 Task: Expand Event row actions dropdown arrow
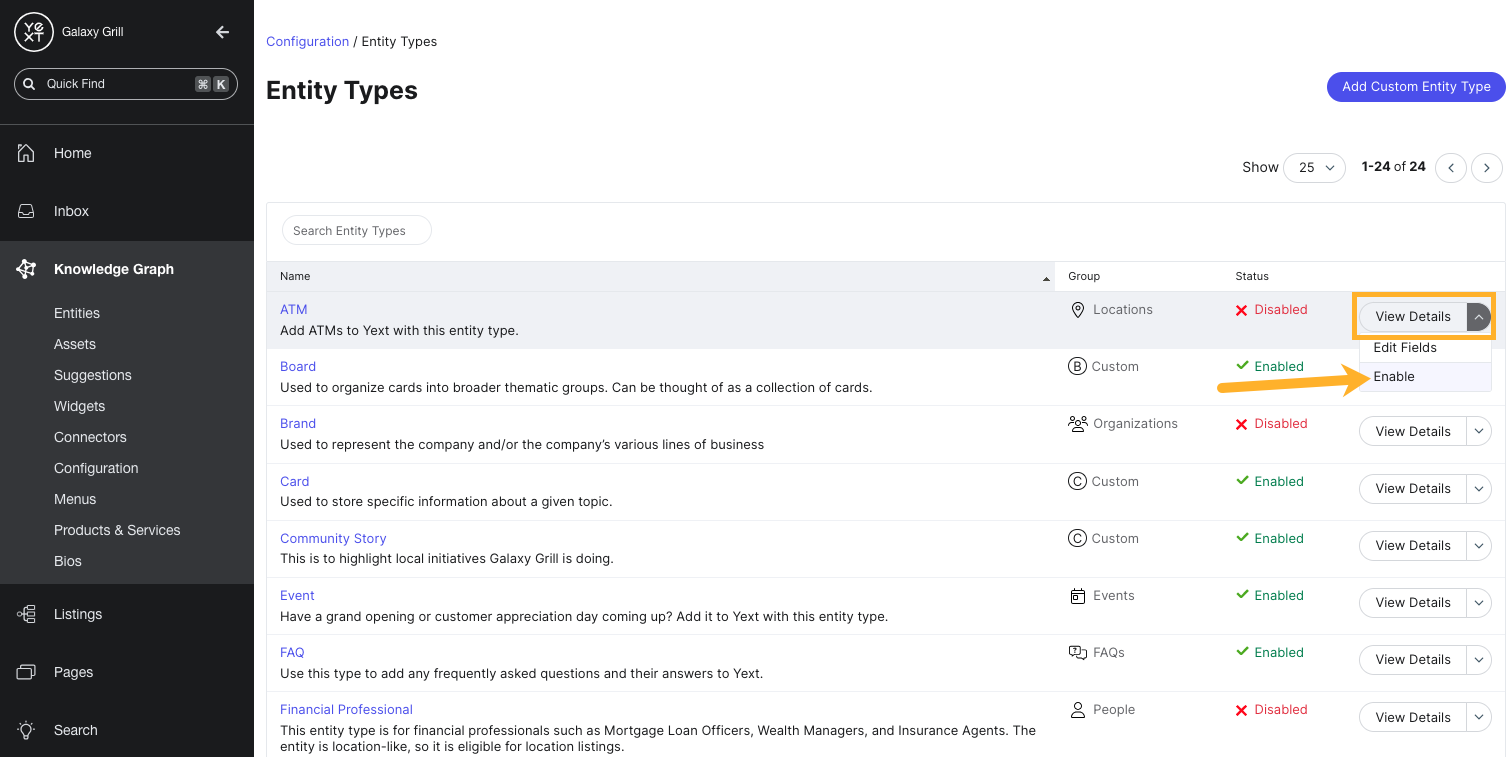coord(1479,603)
